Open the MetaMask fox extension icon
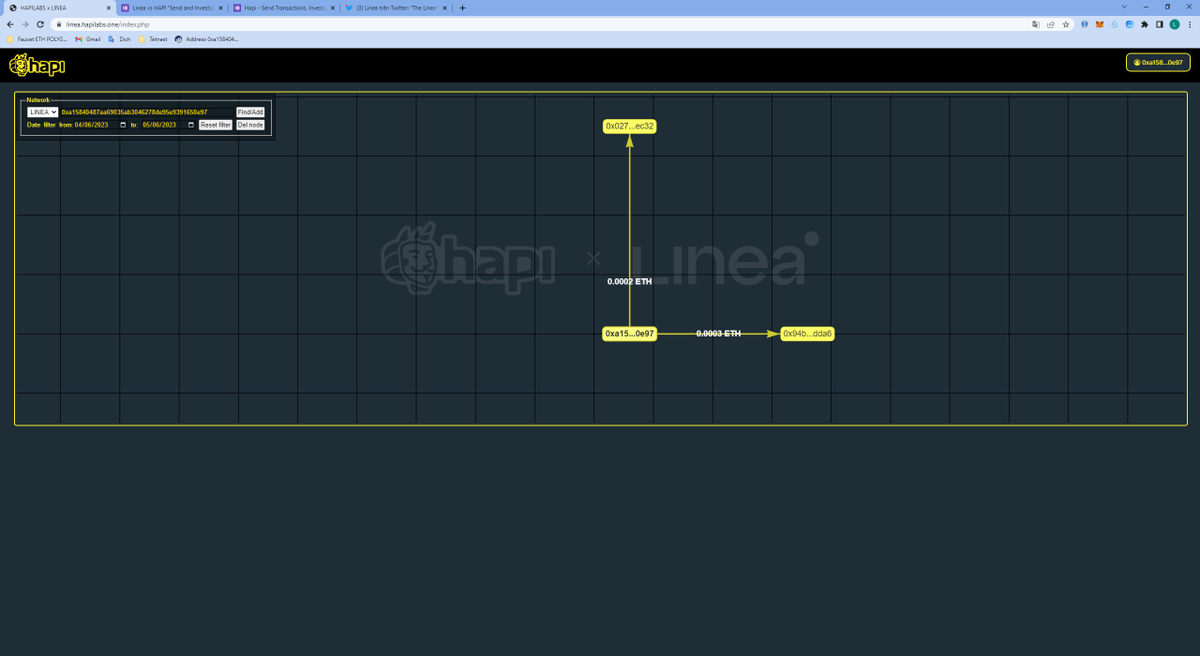This screenshot has width=1200, height=656. [x=1099, y=24]
